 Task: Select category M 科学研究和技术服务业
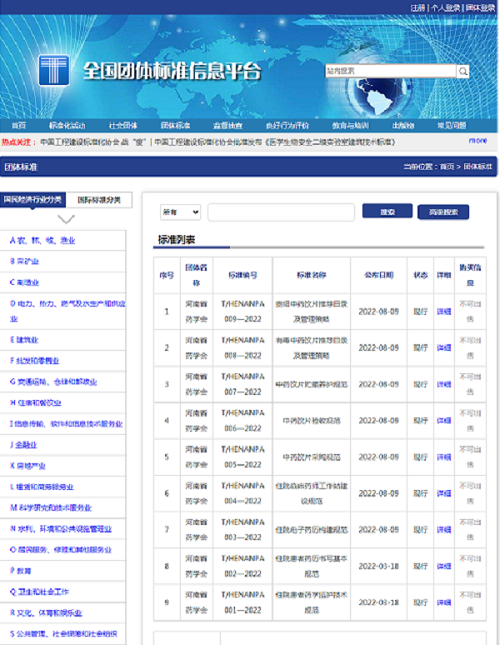click(x=51, y=508)
